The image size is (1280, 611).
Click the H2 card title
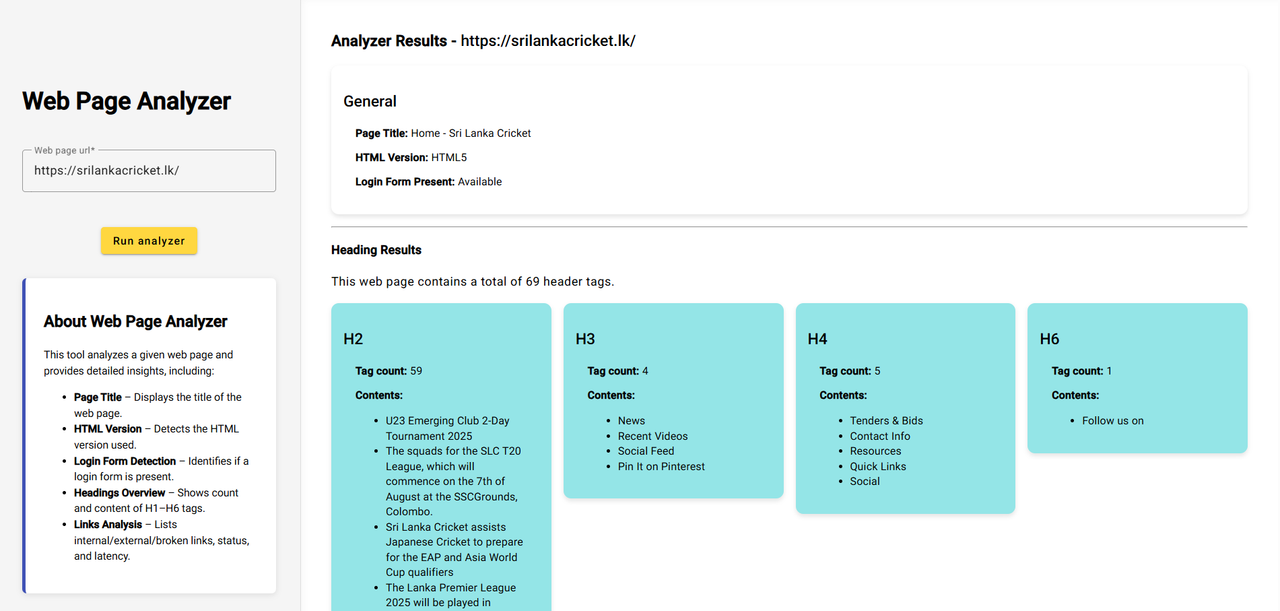[x=353, y=339]
